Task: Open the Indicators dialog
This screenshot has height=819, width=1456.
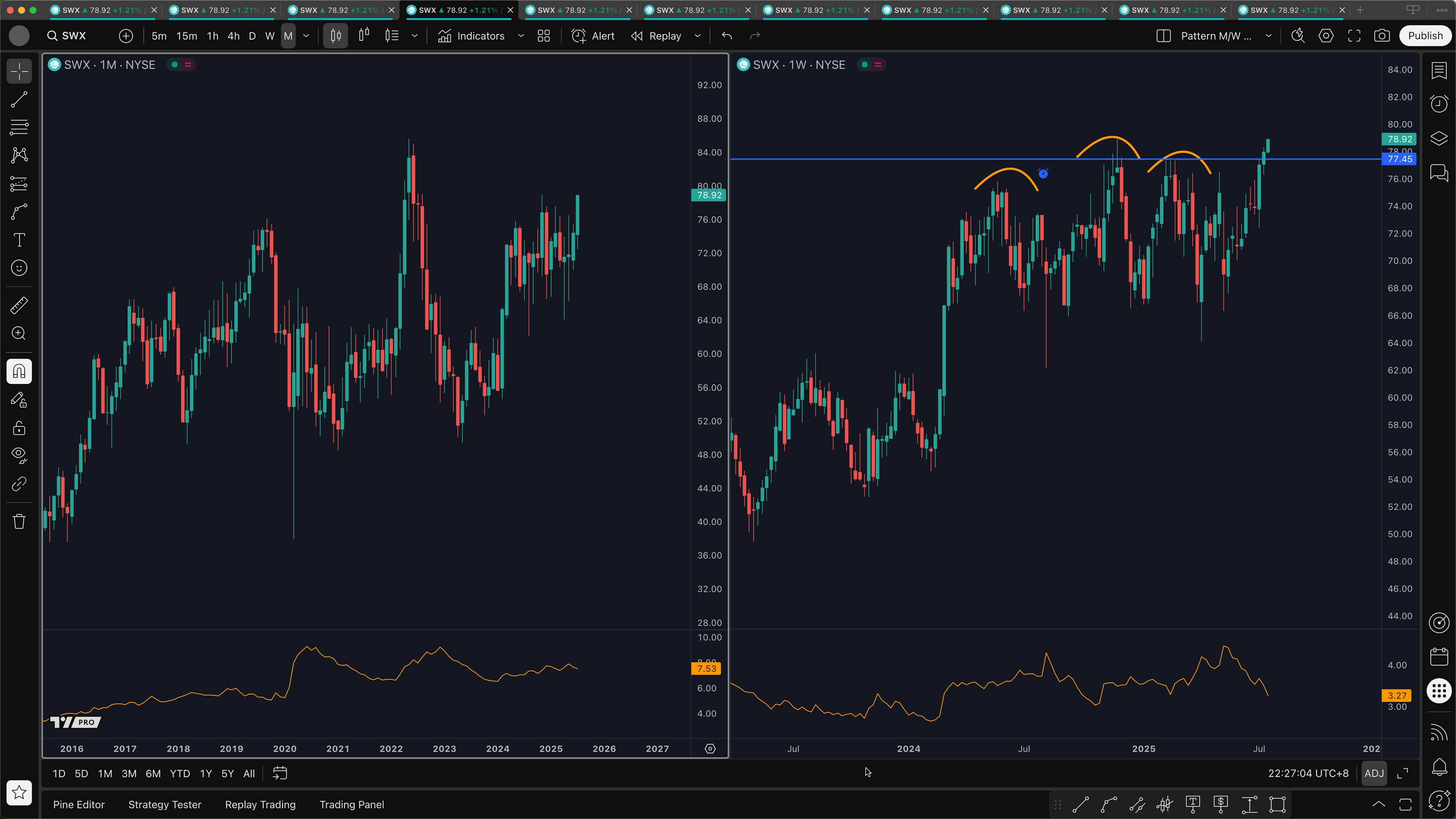Action: coord(471,36)
